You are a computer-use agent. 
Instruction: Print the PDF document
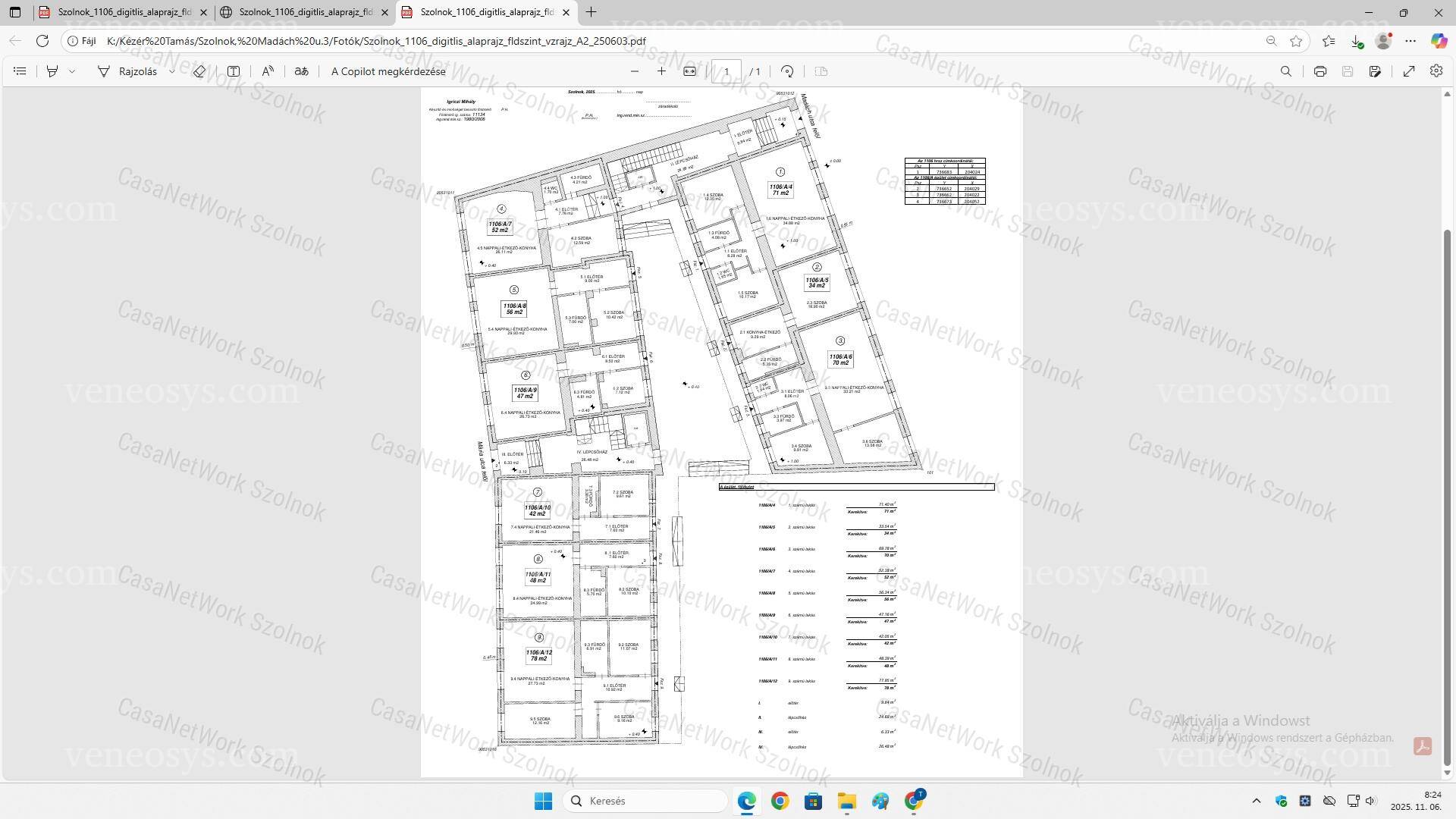(1320, 71)
